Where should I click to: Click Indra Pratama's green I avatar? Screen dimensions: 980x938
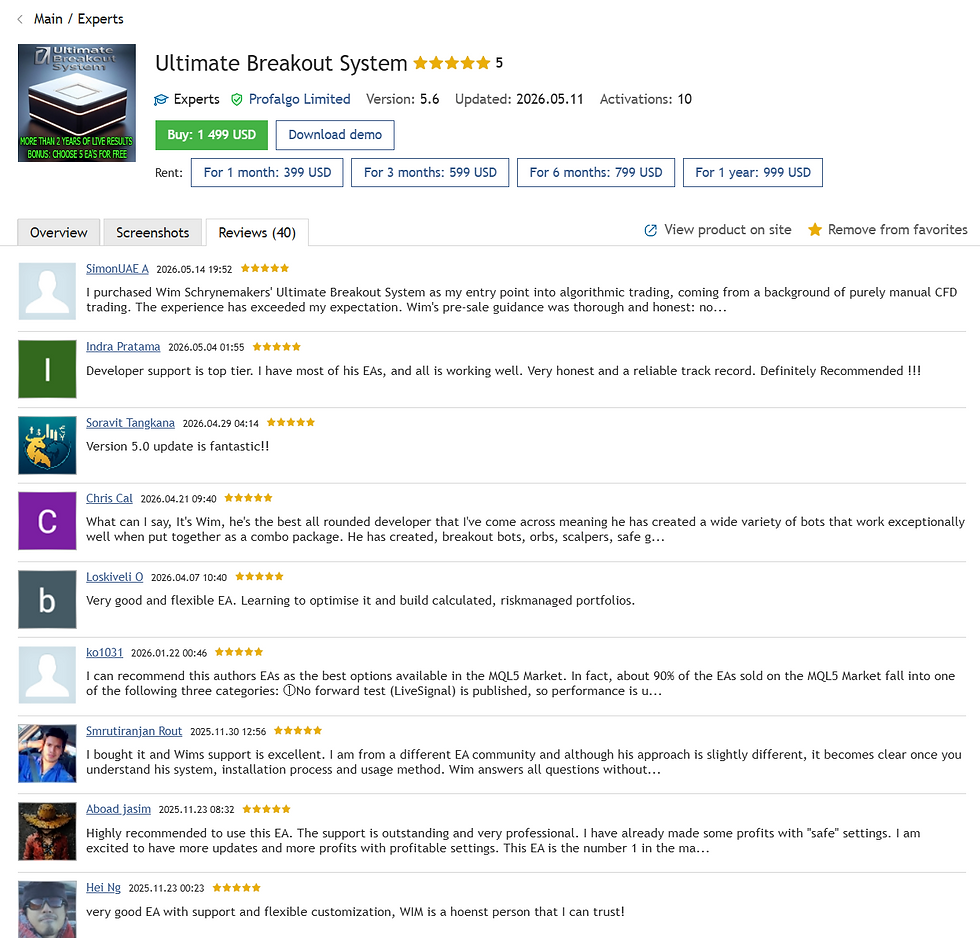point(48,369)
